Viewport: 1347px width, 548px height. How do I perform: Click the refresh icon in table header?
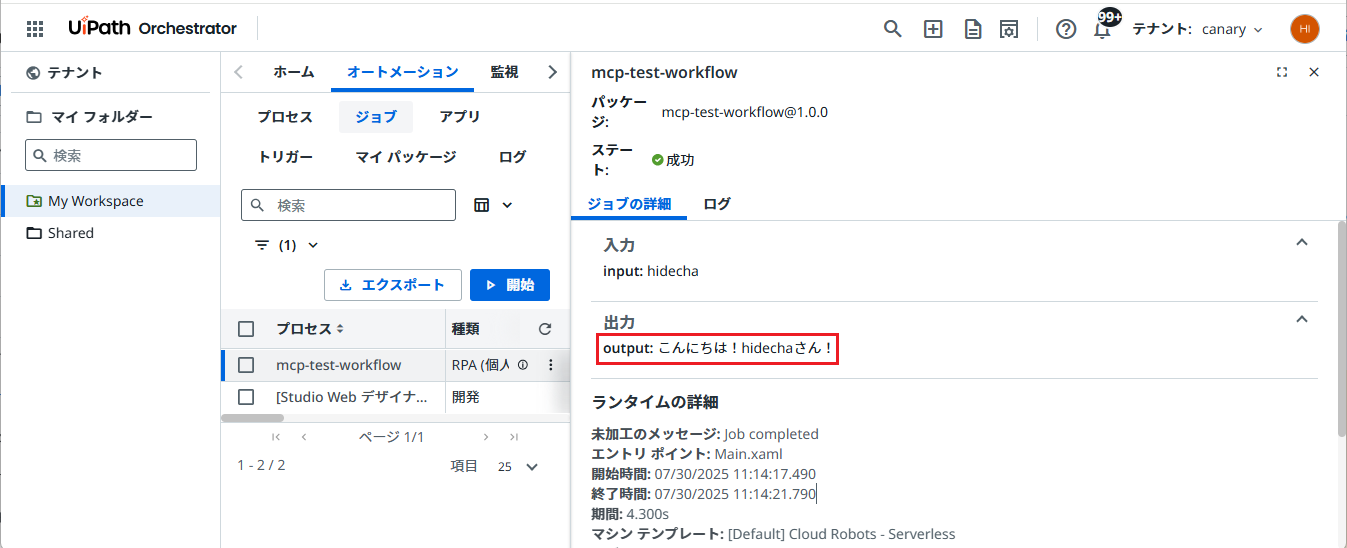click(x=545, y=328)
